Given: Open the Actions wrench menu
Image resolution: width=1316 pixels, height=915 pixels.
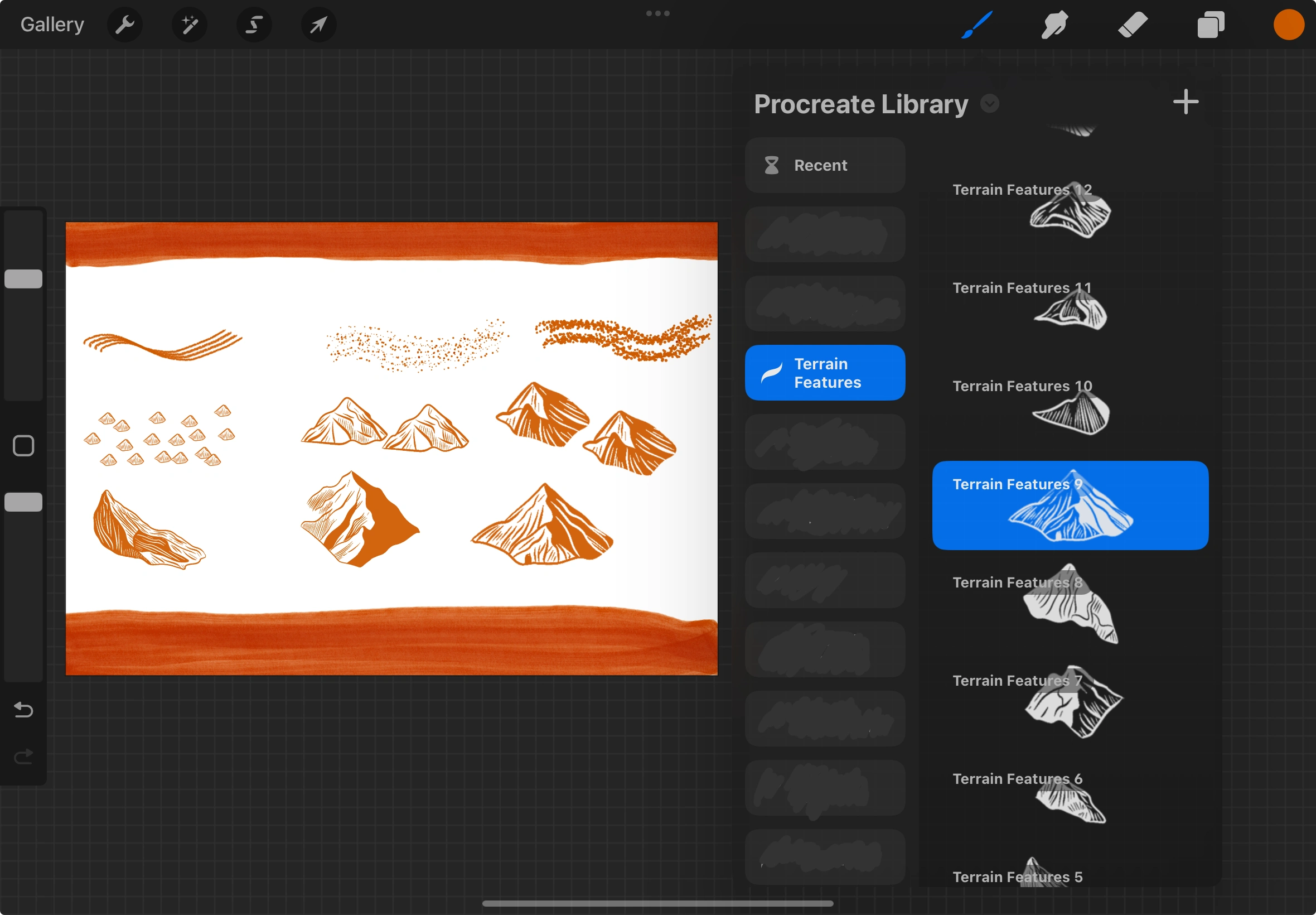Looking at the screenshot, I should click(x=124, y=25).
